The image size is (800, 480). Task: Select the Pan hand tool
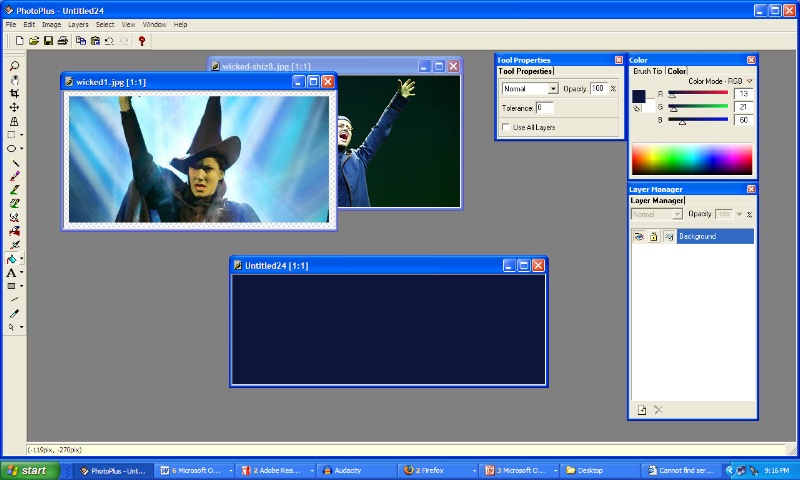[x=14, y=80]
